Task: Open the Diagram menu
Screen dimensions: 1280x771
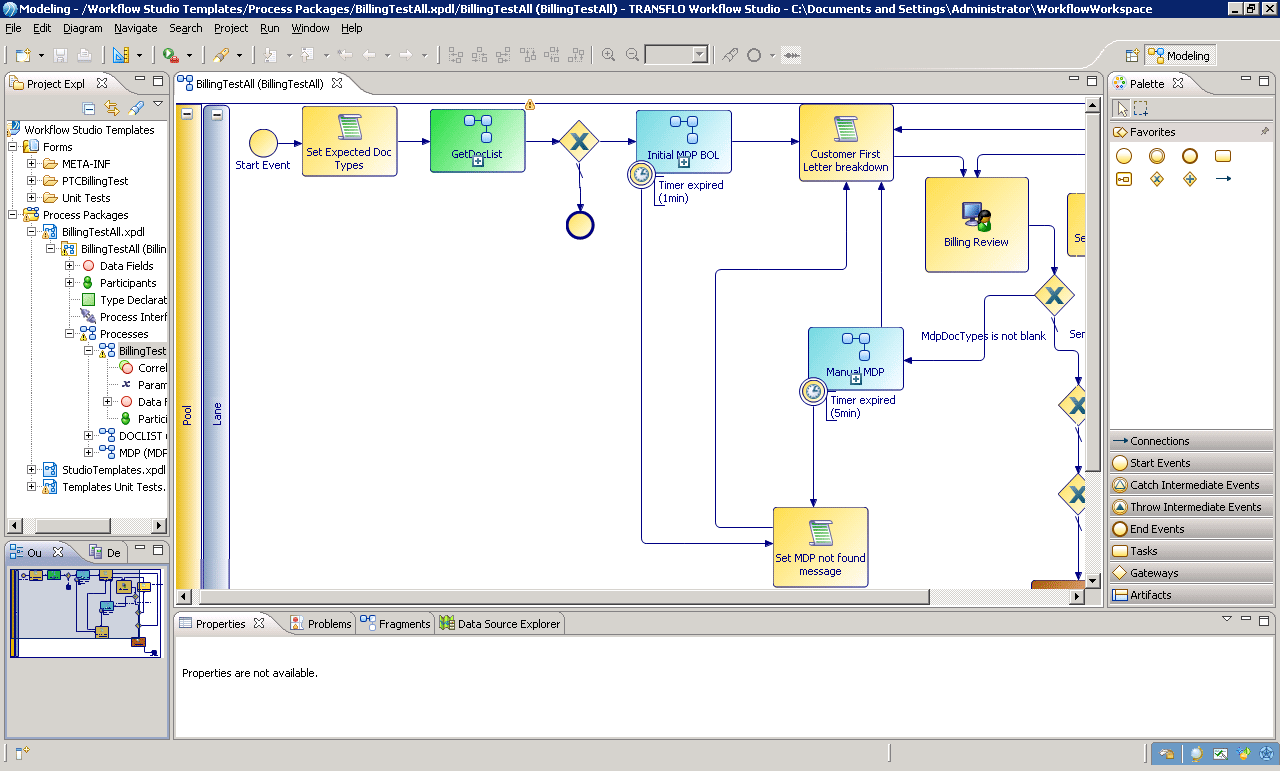Action: coord(82,28)
